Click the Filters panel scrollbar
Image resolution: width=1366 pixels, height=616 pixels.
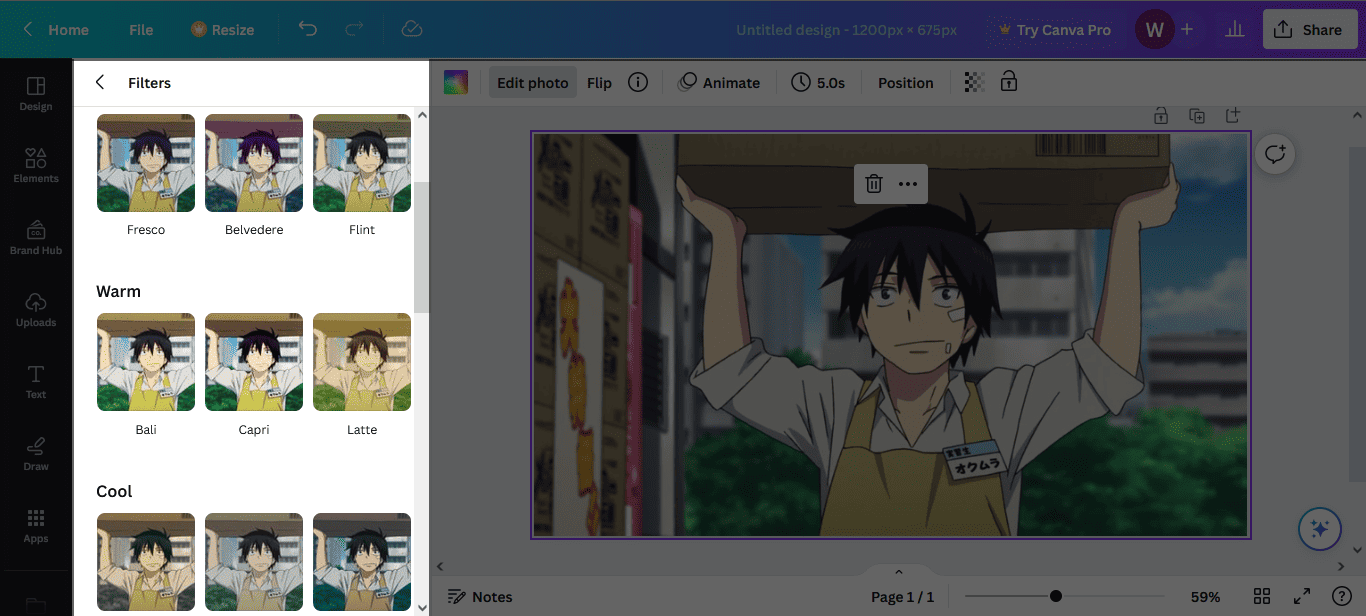[x=421, y=247]
